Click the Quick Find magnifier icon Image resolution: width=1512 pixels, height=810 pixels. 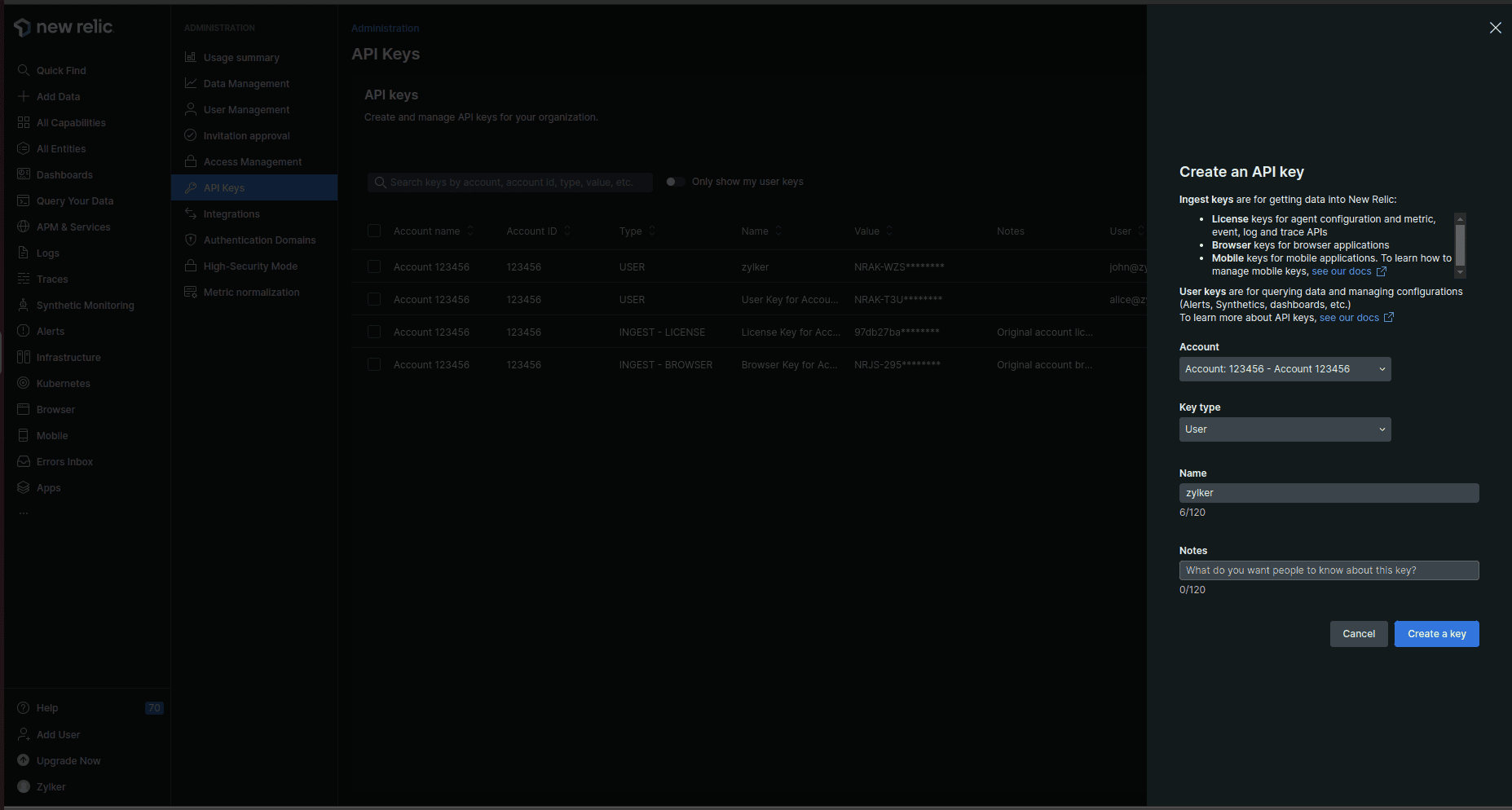click(24, 71)
